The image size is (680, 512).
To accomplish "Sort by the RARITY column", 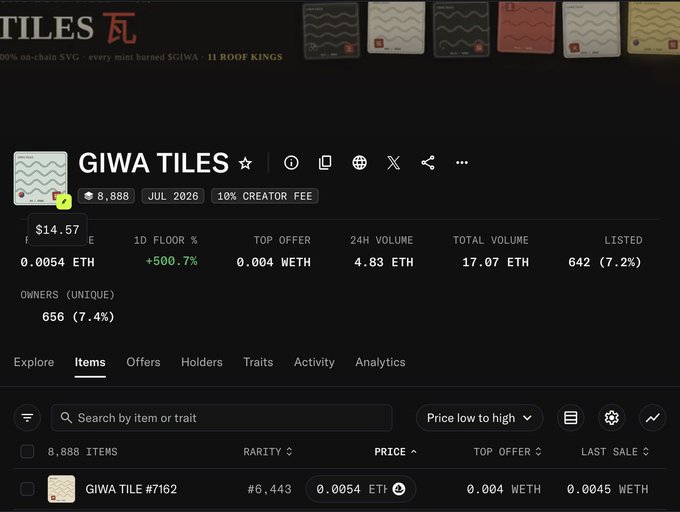I will [x=268, y=452].
